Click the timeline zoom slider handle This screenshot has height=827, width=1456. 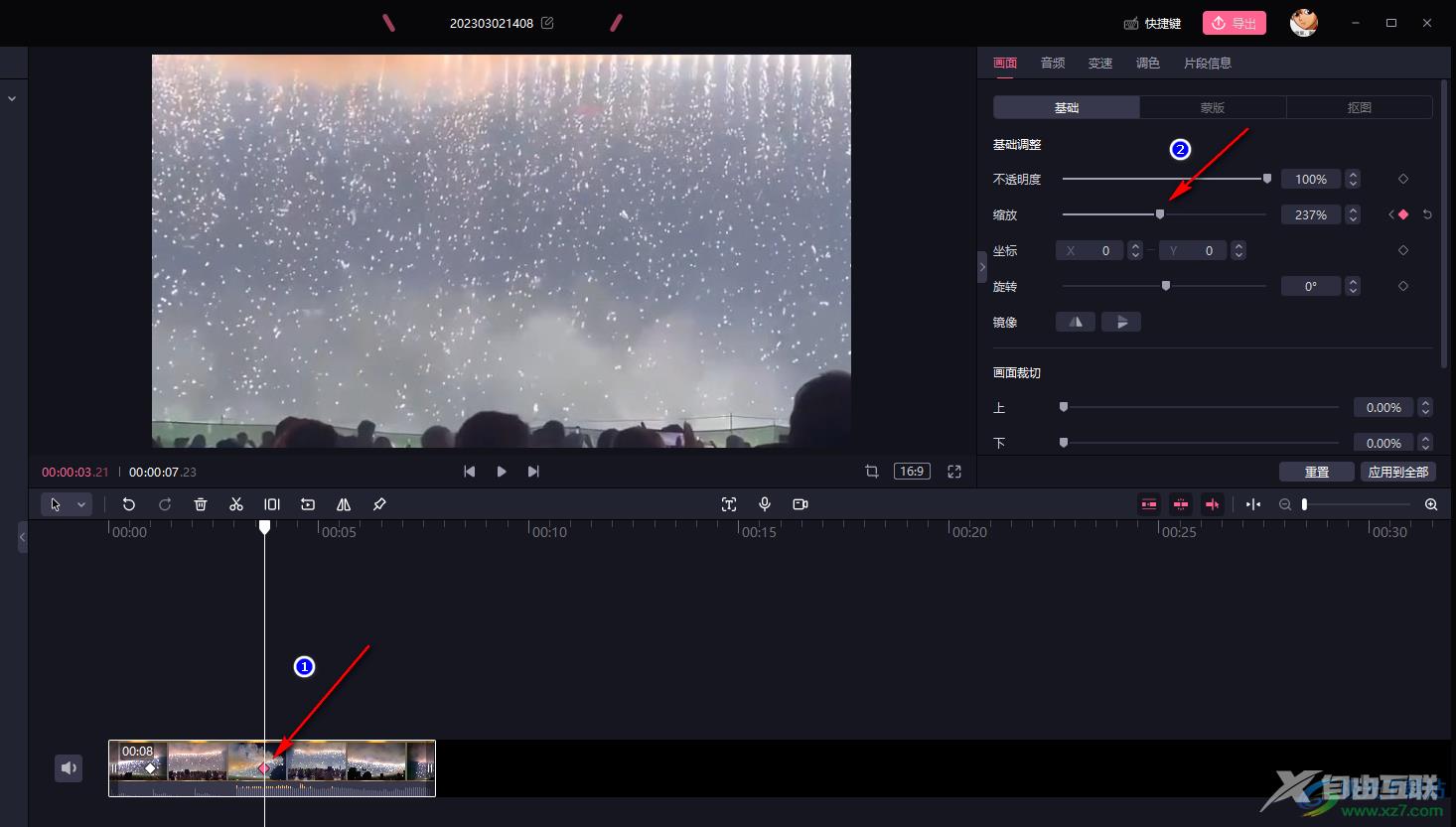tap(1304, 504)
